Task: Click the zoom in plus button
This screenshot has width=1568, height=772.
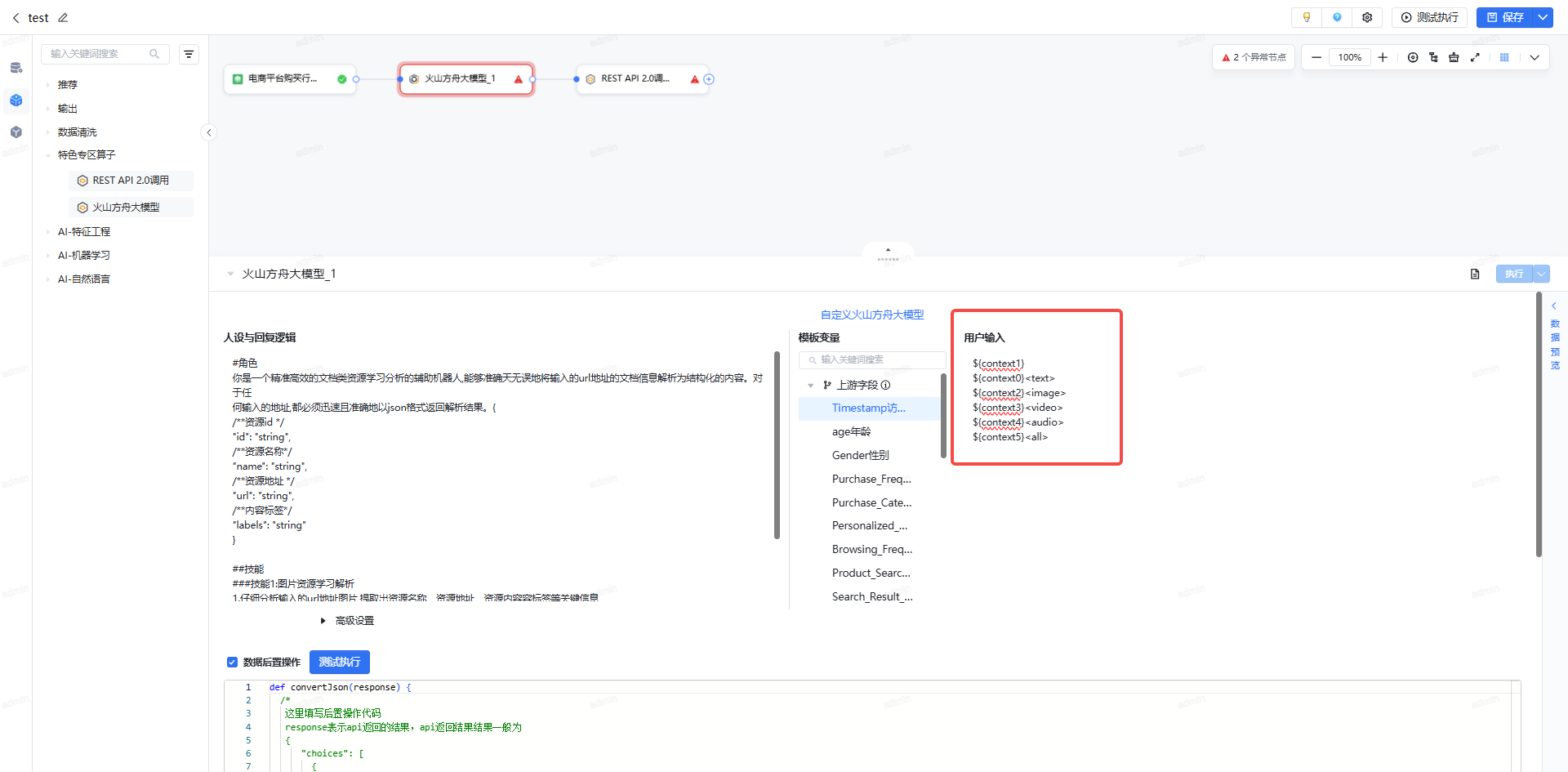Action: (1383, 57)
